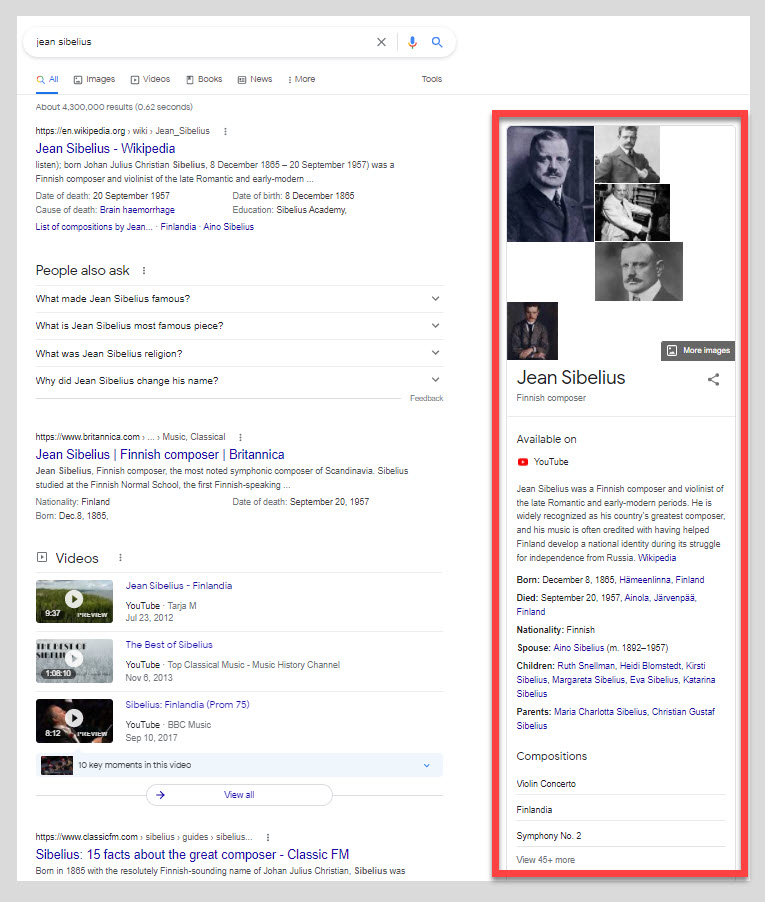Clear the search box with X icon

tap(381, 42)
